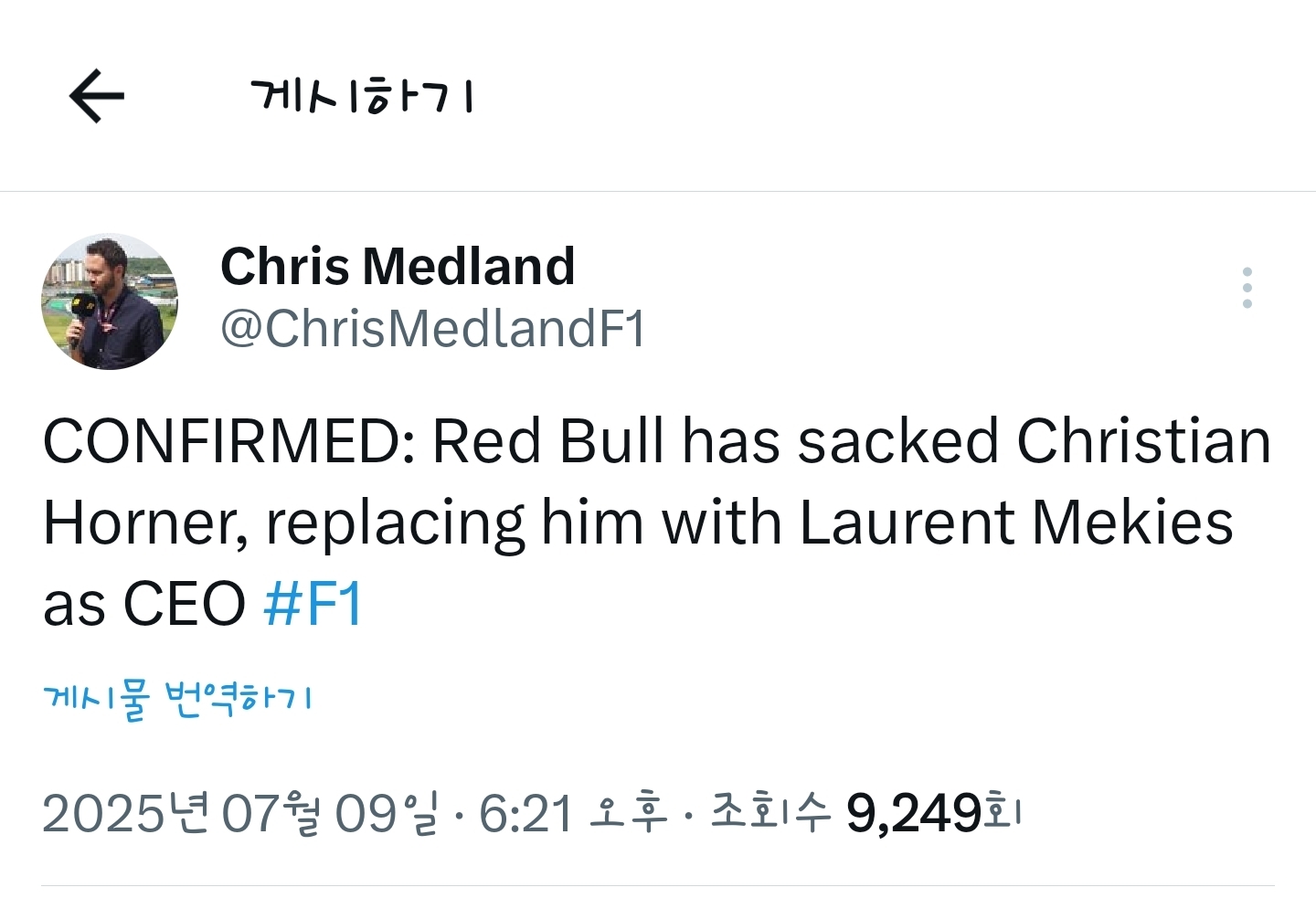The width and height of the screenshot is (1316, 898).
Task: Tap the 조회수 9,249회 view count
Action: pyautogui.click(x=865, y=812)
